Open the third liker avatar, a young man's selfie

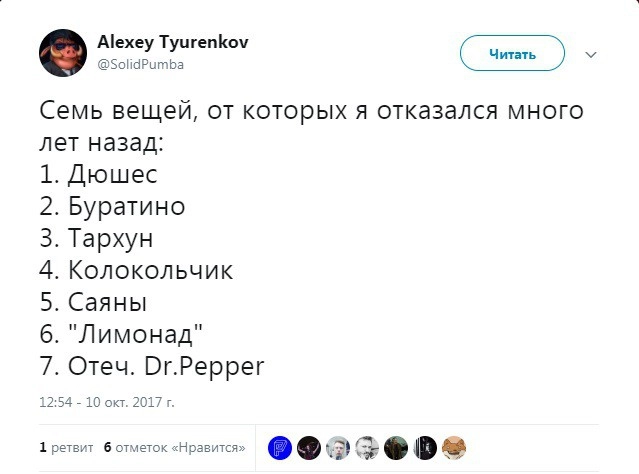pyautogui.click(x=338, y=446)
